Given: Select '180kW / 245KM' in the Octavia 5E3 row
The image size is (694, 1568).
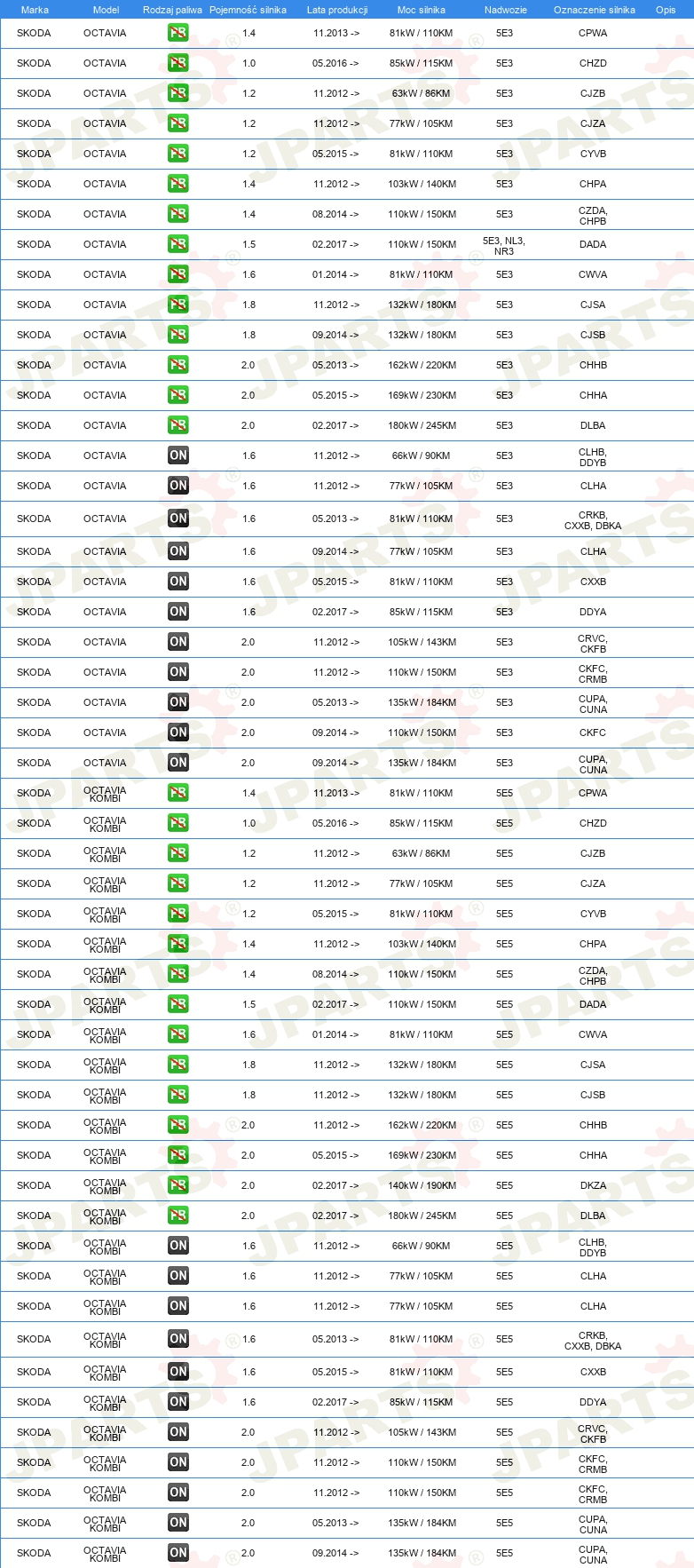Looking at the screenshot, I should pos(422,425).
